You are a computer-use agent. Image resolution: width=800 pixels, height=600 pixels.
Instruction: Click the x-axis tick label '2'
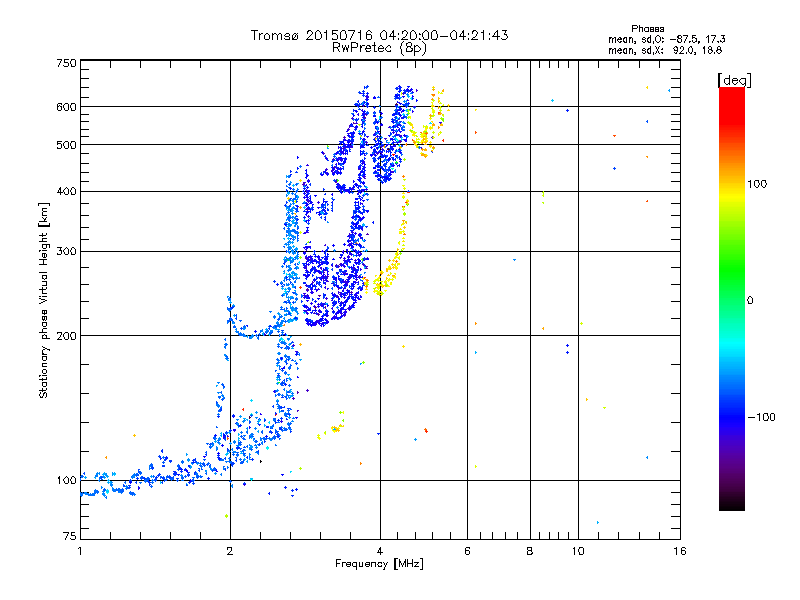coord(230,551)
